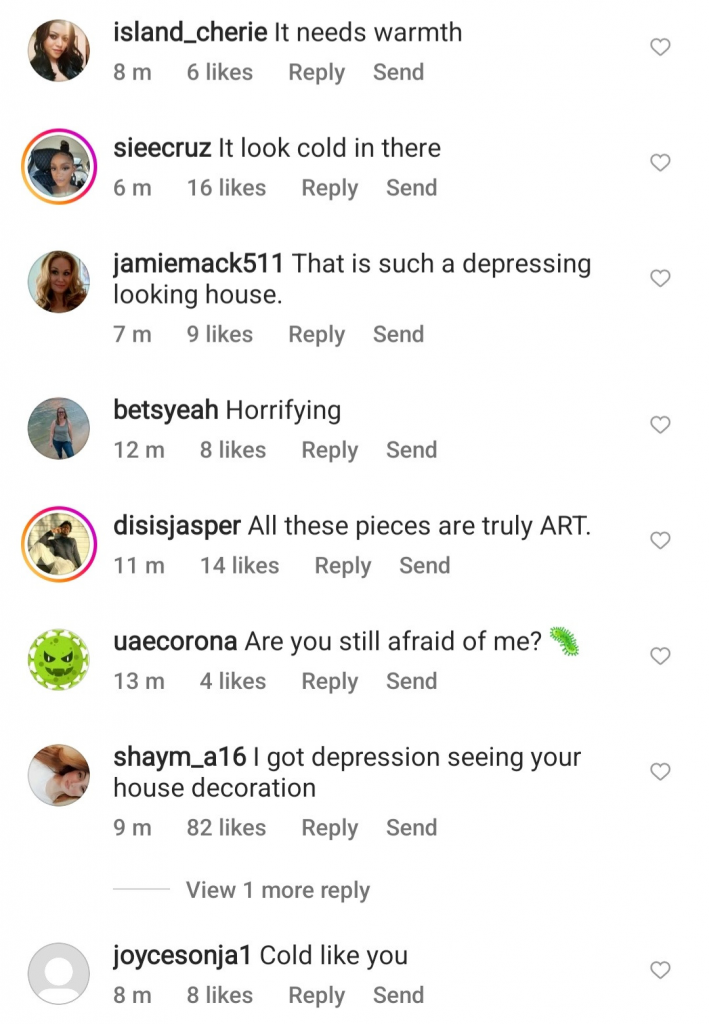709x1024 pixels.
Task: Open sieecruz's story from profile picture
Action: (59, 166)
